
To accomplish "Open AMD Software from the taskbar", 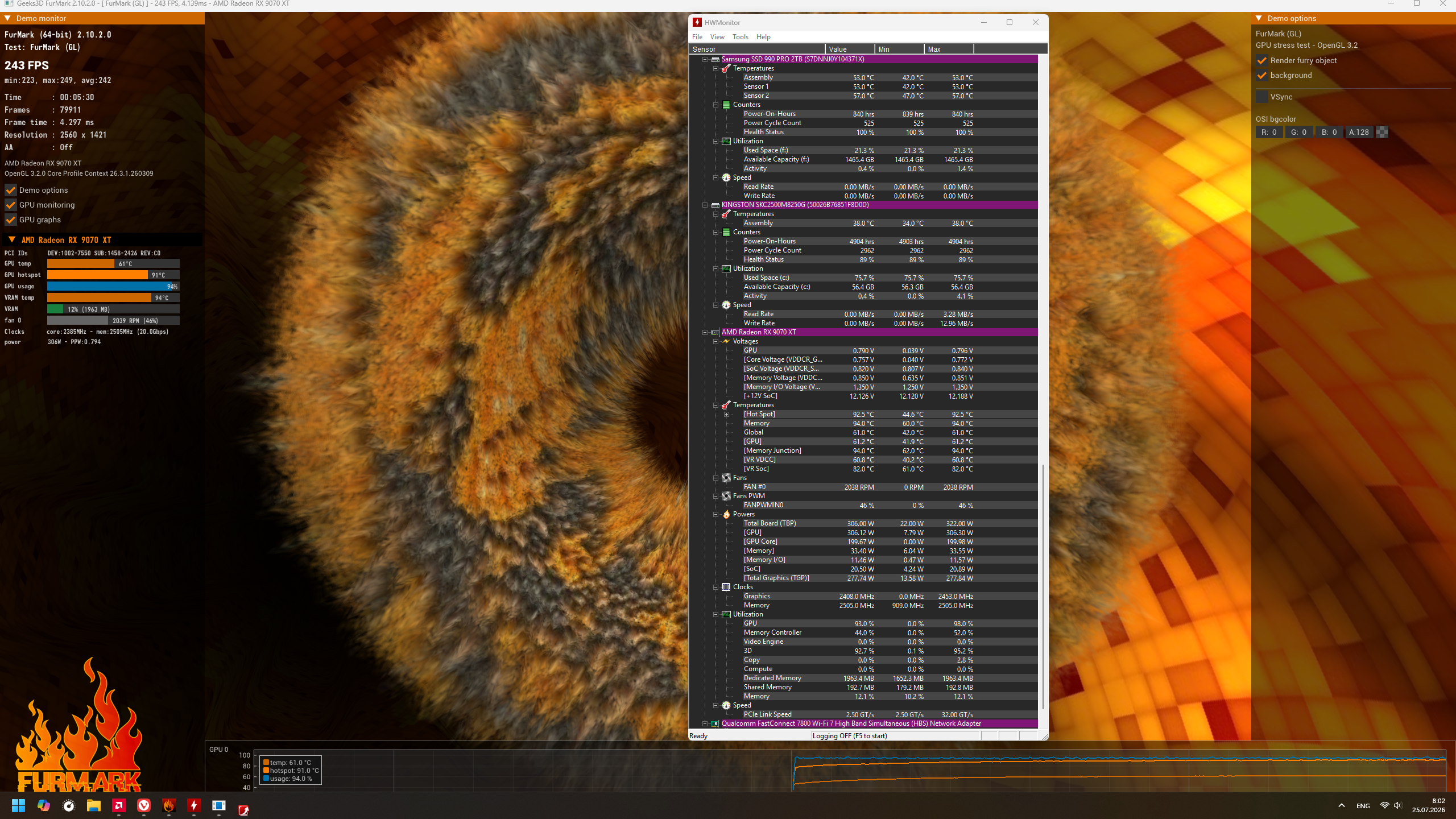I will 119,805.
